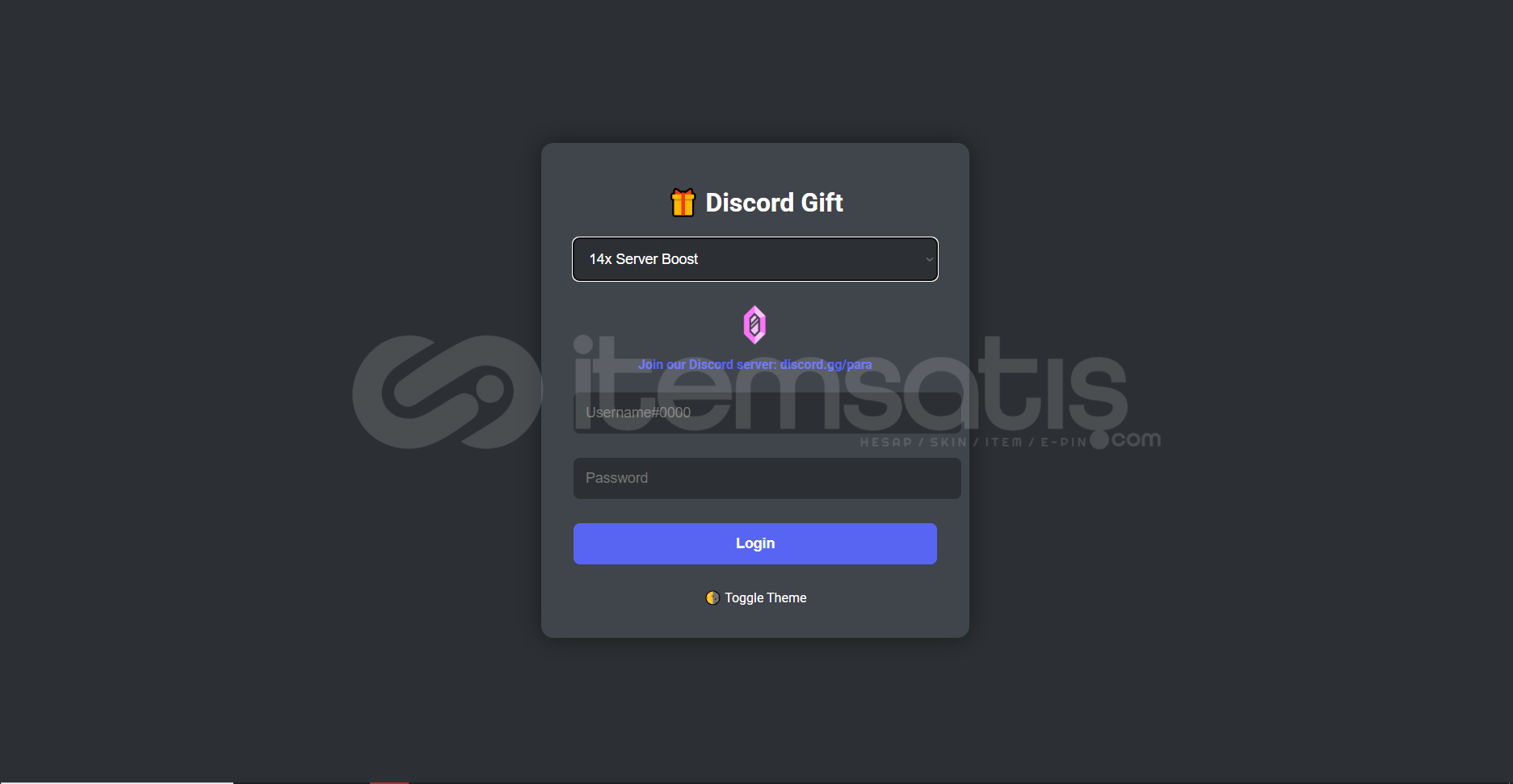This screenshot has width=1513, height=784.
Task: Click the itemsatis chain-link logo watermark
Action: (x=448, y=392)
